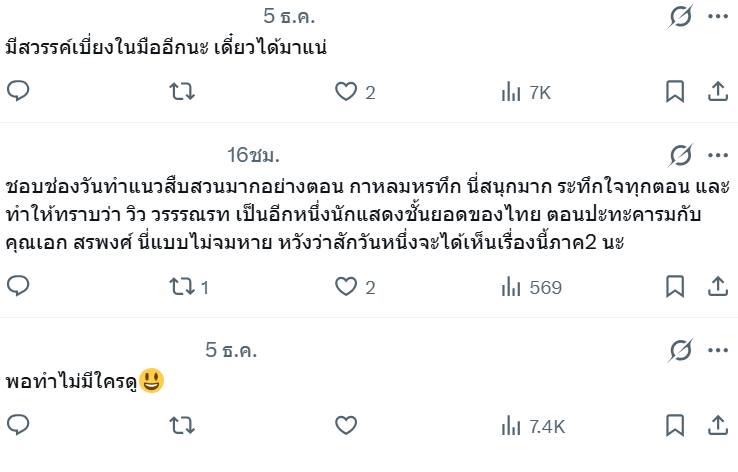Open Grok icon on the 16ชม. post
Screen dimensions: 738x472
point(680,155)
